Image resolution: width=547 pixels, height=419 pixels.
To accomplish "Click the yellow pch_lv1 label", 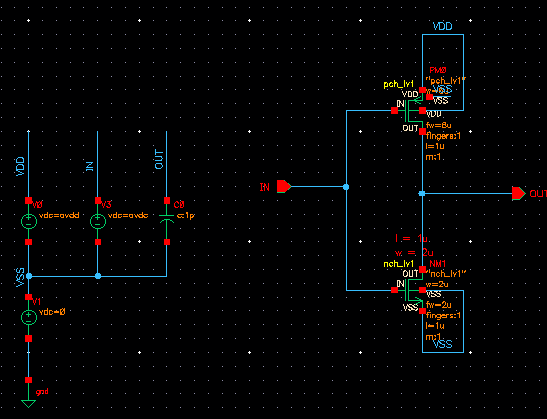I will [x=398, y=84].
